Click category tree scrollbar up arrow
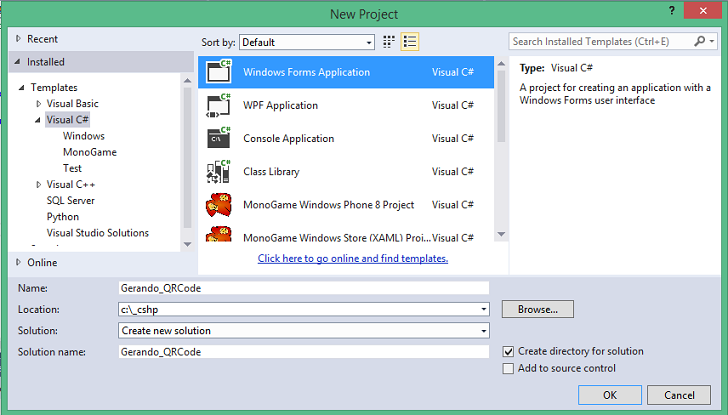728x415 pixels. (188, 80)
